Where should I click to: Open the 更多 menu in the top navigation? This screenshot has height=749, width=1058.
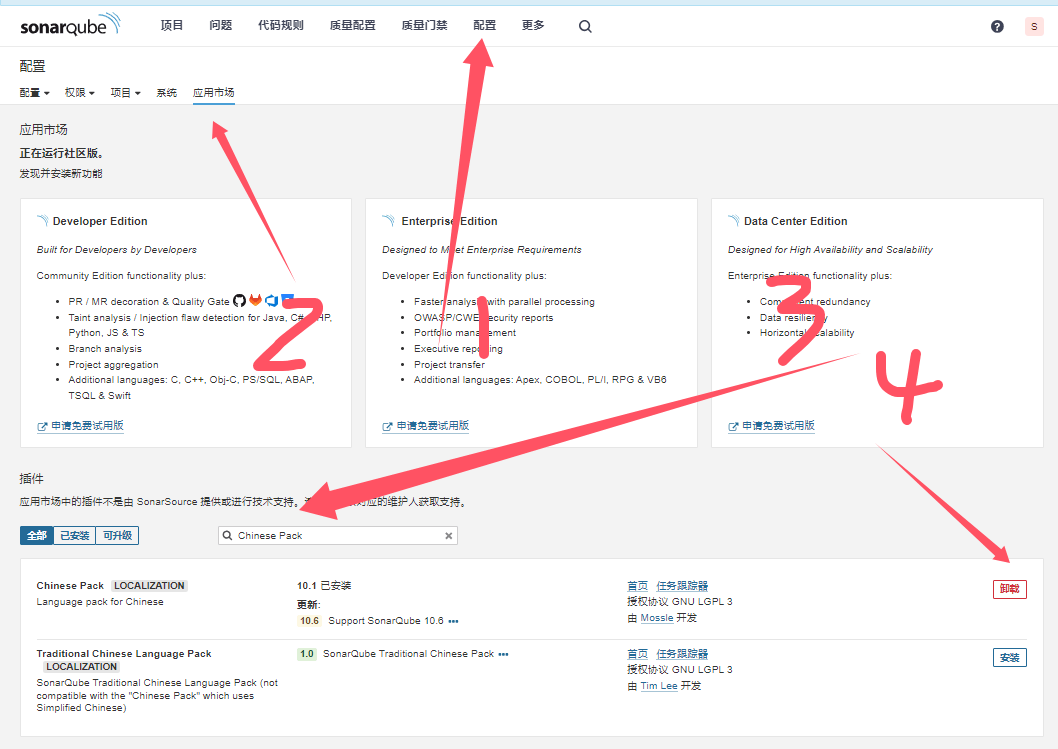tap(533, 26)
